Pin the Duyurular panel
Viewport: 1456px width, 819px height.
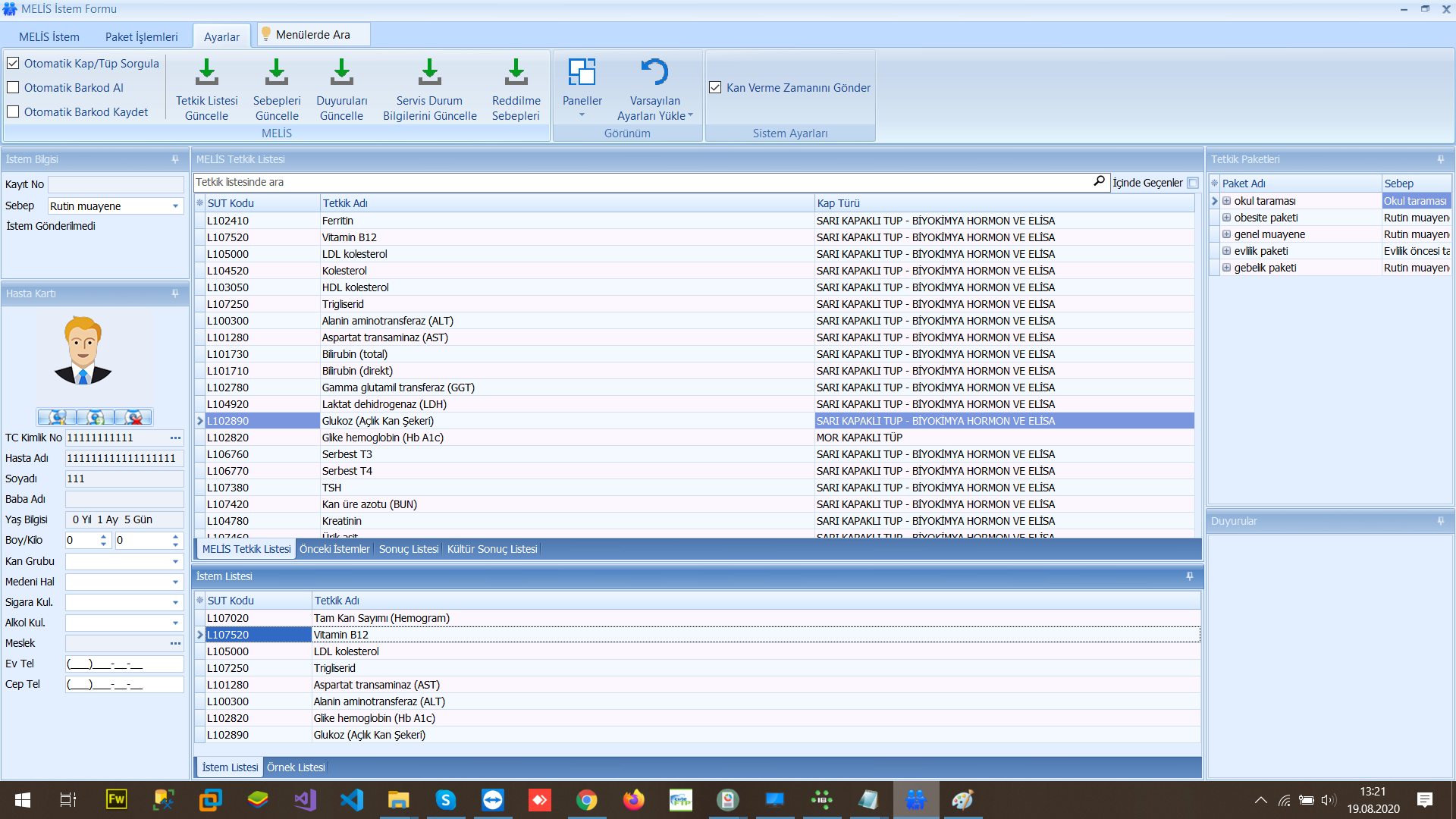point(1441,521)
